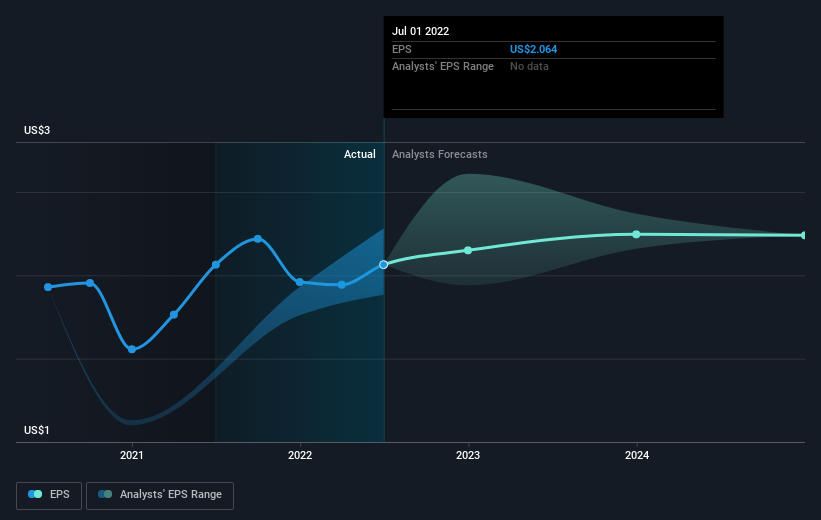The width and height of the screenshot is (821, 520).
Task: Click the mid-2021 EPS data point
Action: 216,265
